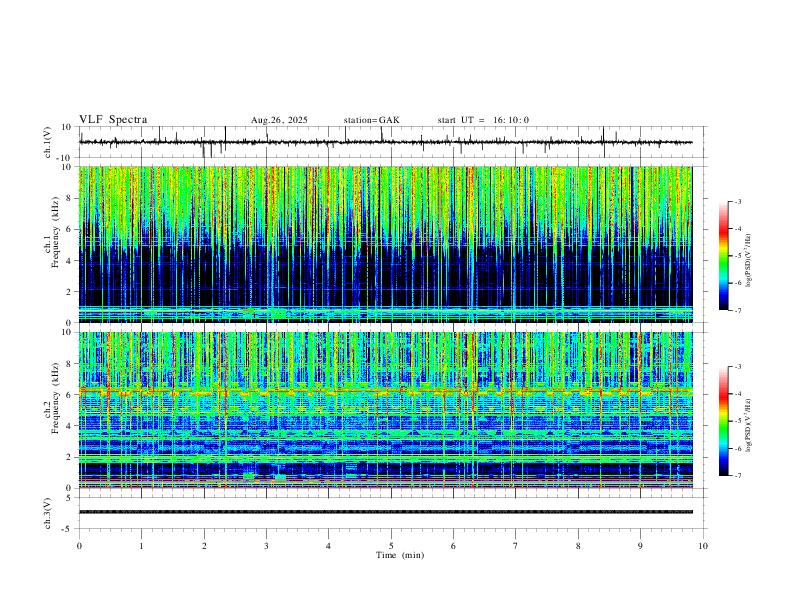Click the ch.1 'Frequency (kHz)' axis label
Viewport: 792px width, 612px height.
pyautogui.click(x=55, y=233)
